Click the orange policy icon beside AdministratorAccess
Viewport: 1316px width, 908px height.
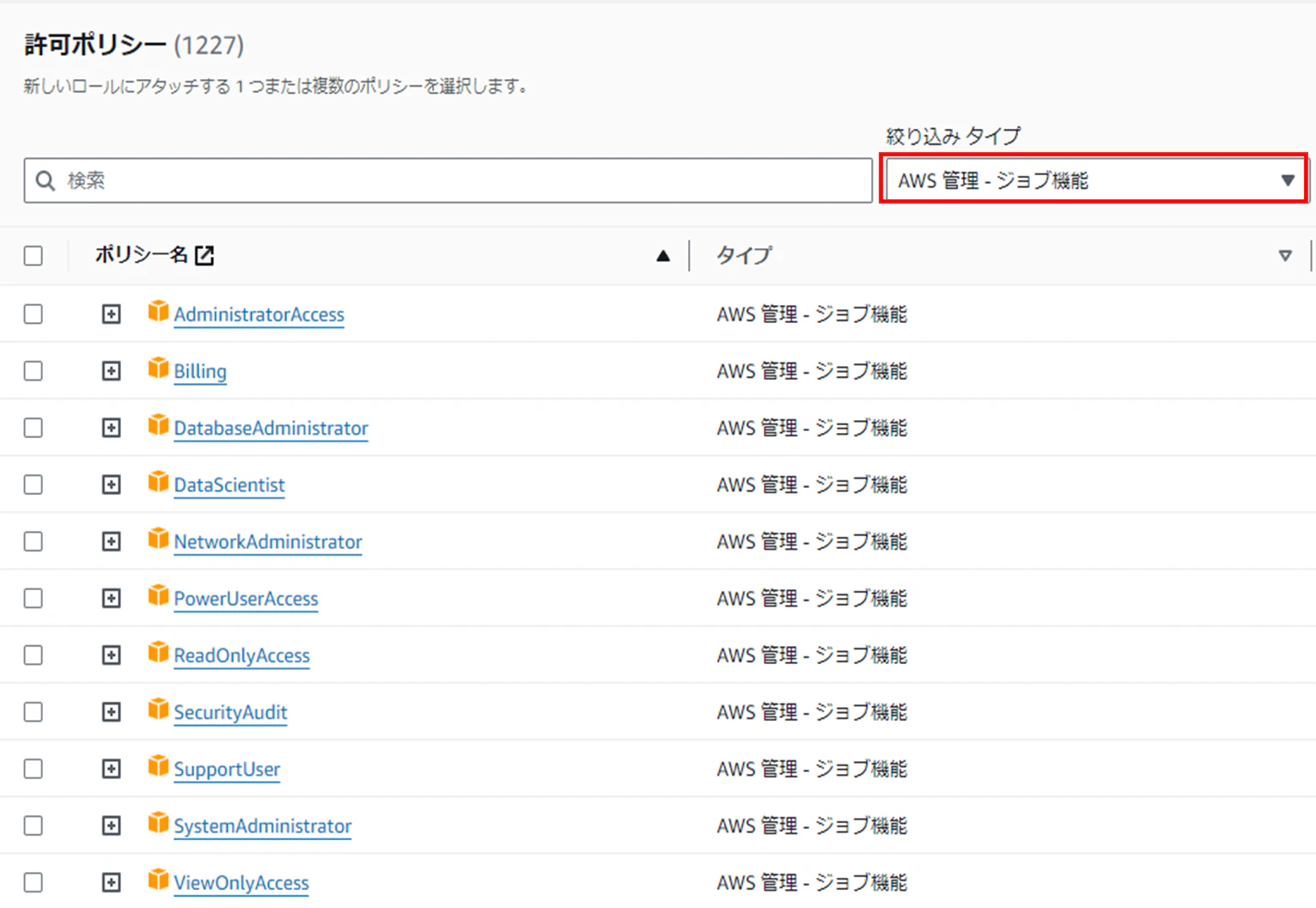158,312
